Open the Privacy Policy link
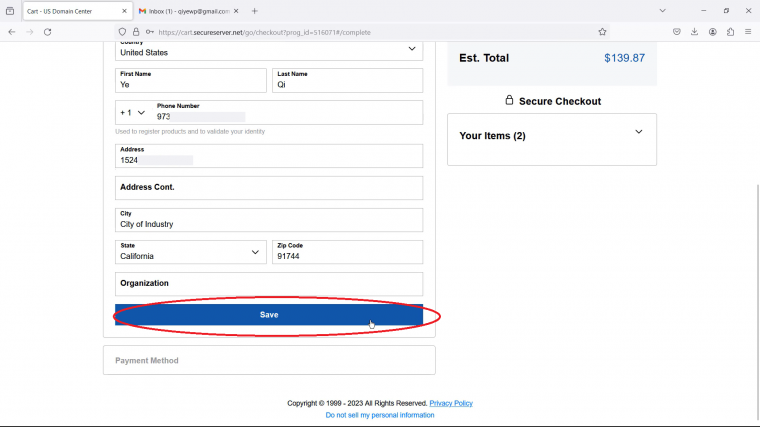 pos(451,403)
